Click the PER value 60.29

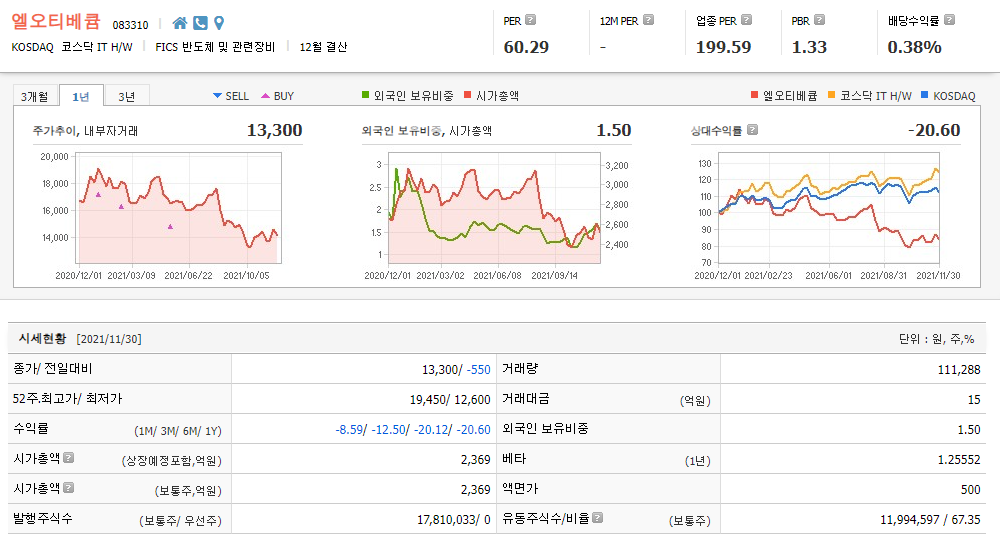tap(526, 47)
